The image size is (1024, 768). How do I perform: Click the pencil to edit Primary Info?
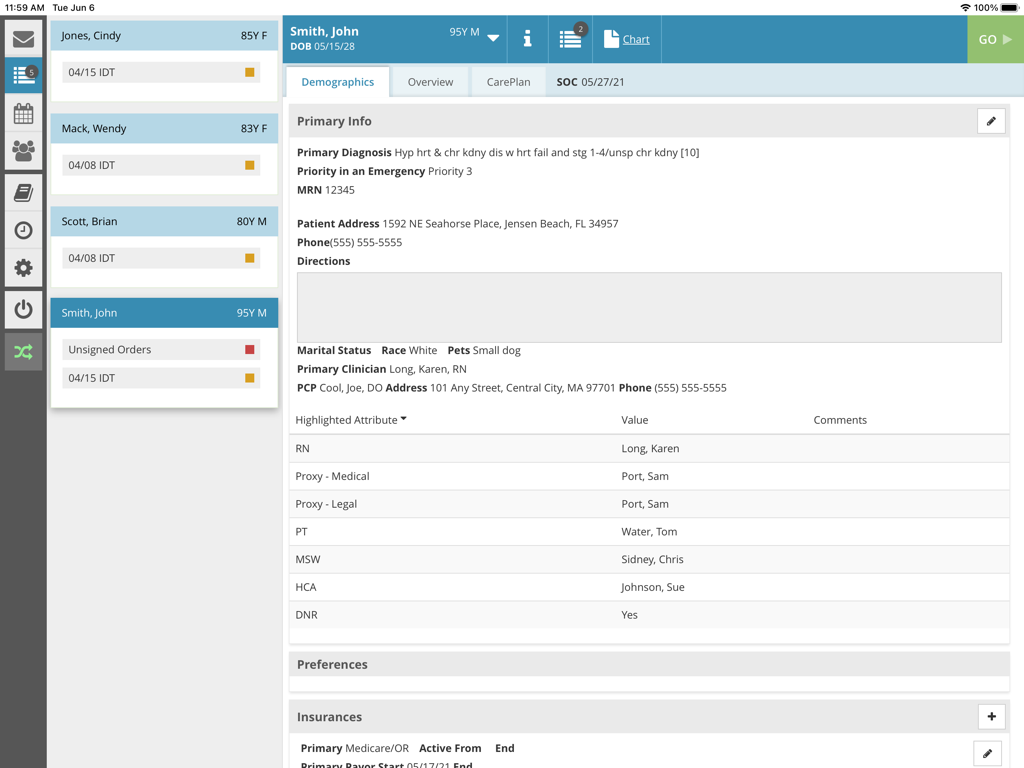point(991,120)
